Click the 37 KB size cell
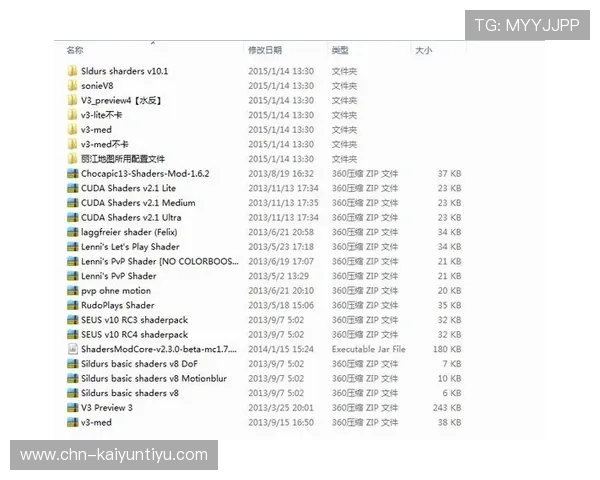 tap(449, 173)
